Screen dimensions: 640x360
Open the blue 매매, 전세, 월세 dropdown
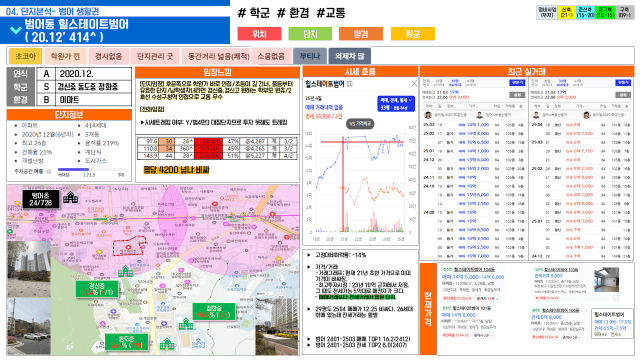[396, 103]
